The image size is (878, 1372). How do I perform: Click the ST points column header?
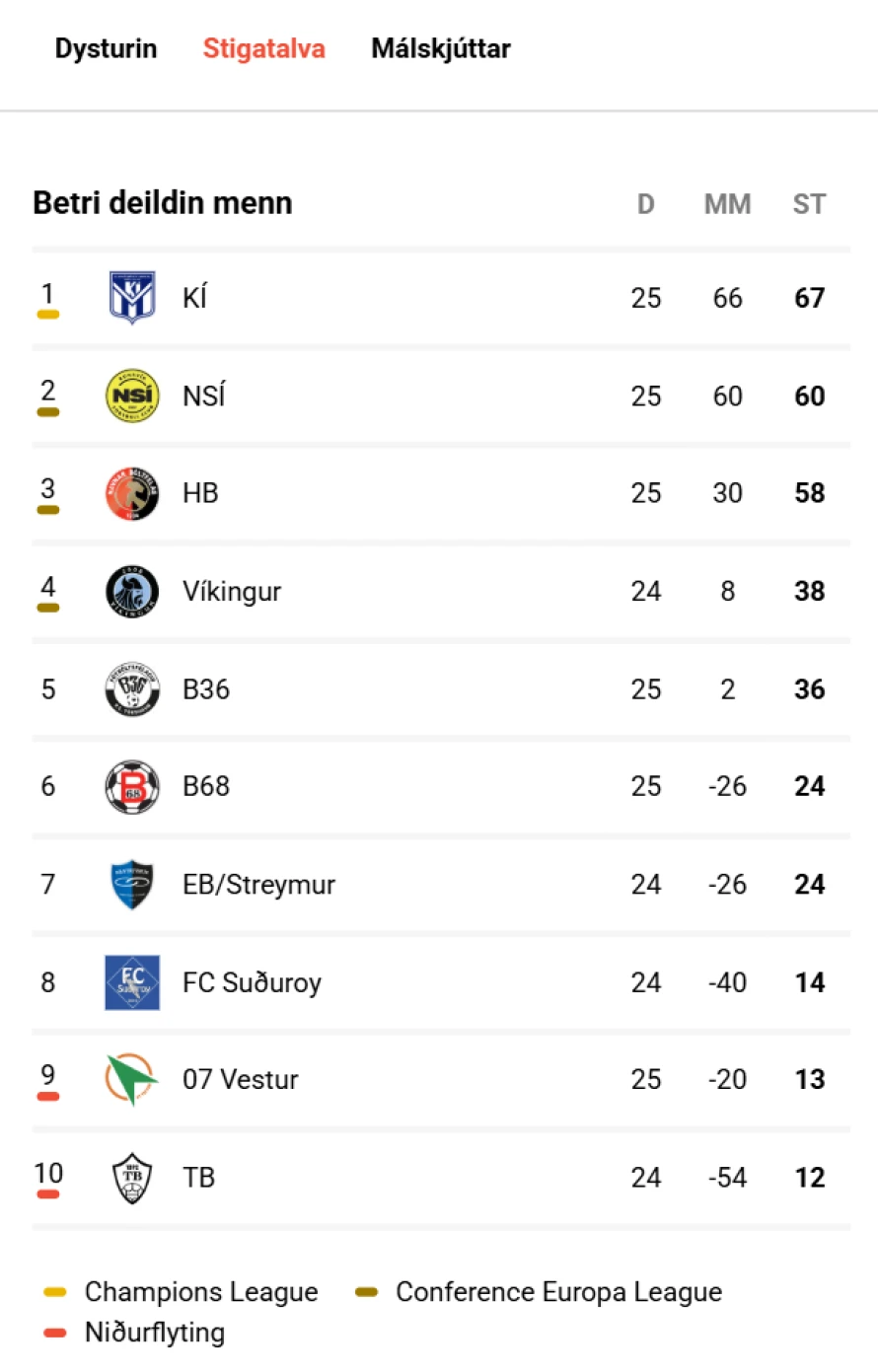click(809, 204)
